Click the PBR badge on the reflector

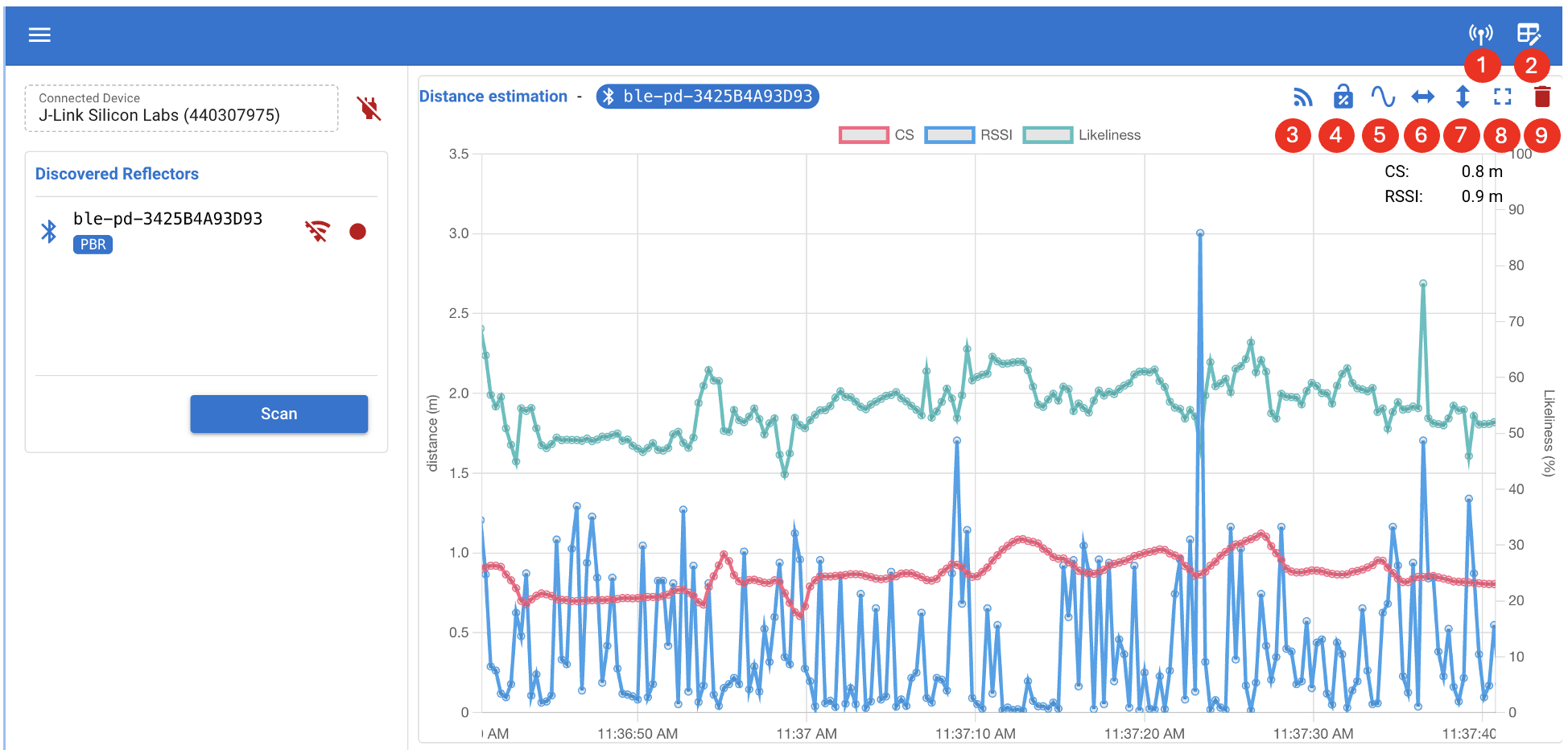click(x=93, y=245)
